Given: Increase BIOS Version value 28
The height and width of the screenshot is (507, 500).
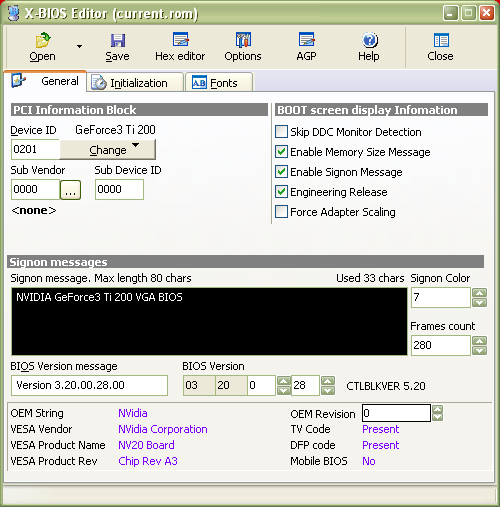Looking at the screenshot, I should coord(328,381).
